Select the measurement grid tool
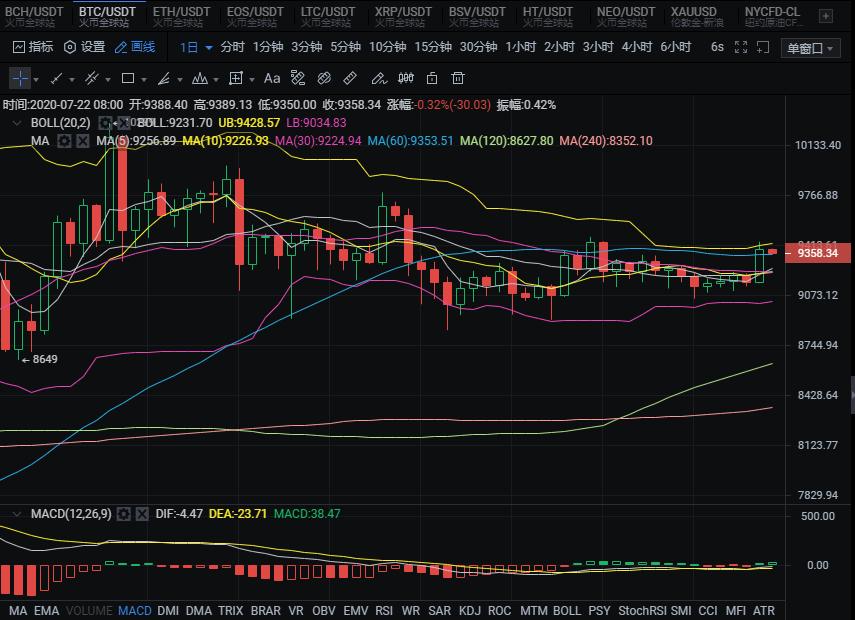This screenshot has height=620, width=855. [236, 79]
